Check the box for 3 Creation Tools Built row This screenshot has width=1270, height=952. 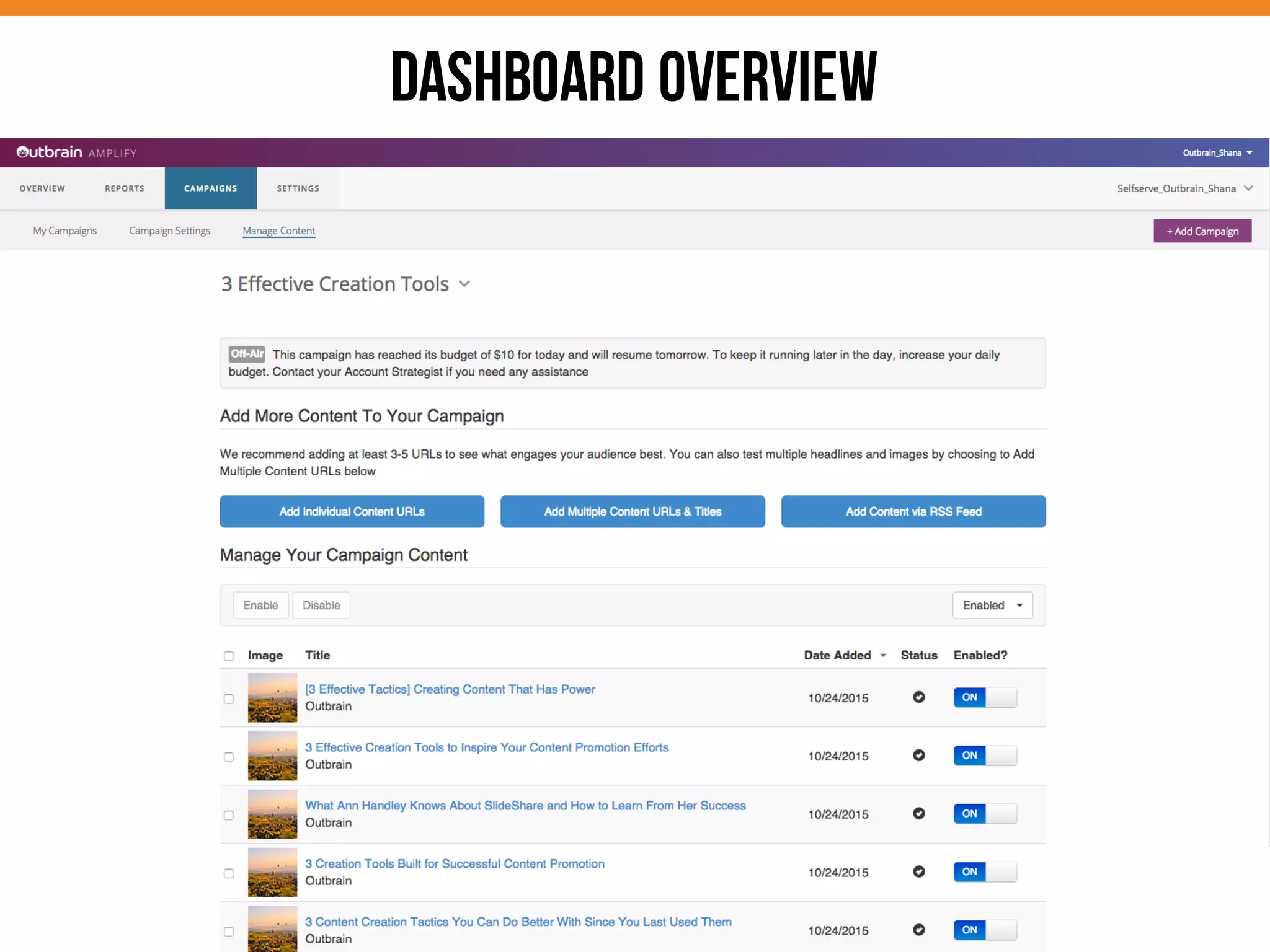point(229,873)
